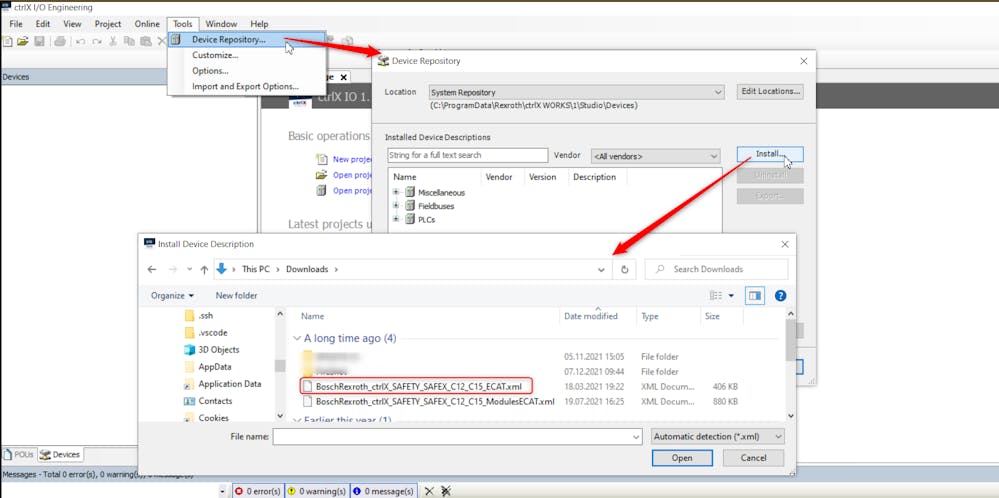Click Cancel in Install Device Description dialog
999x498 pixels.
[754, 458]
